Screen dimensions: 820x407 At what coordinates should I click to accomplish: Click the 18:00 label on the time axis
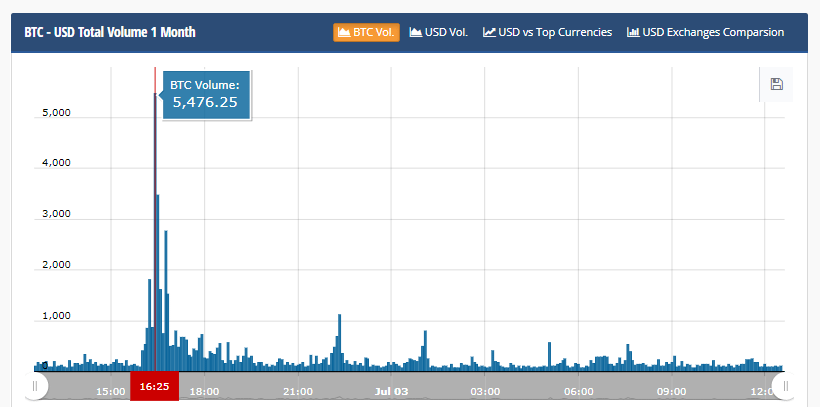coord(204,391)
